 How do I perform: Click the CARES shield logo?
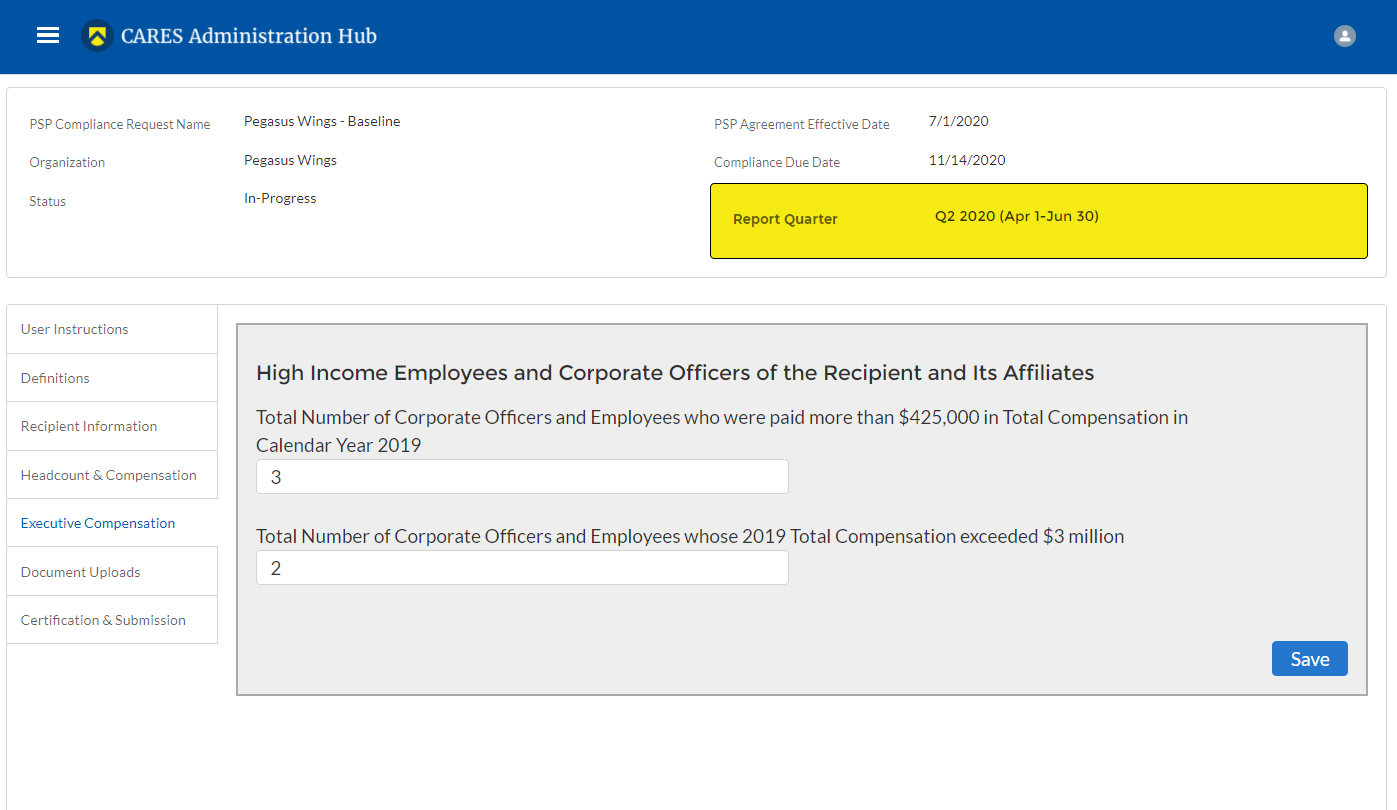[x=97, y=36]
